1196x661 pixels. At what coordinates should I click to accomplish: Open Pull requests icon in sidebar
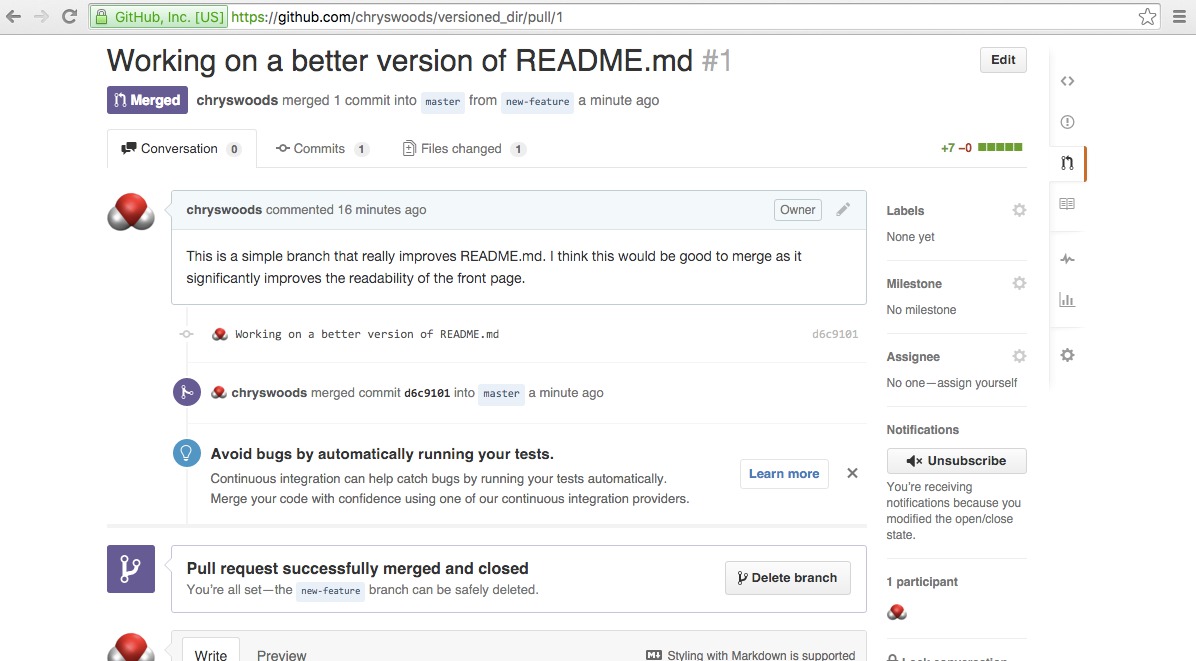(x=1067, y=162)
